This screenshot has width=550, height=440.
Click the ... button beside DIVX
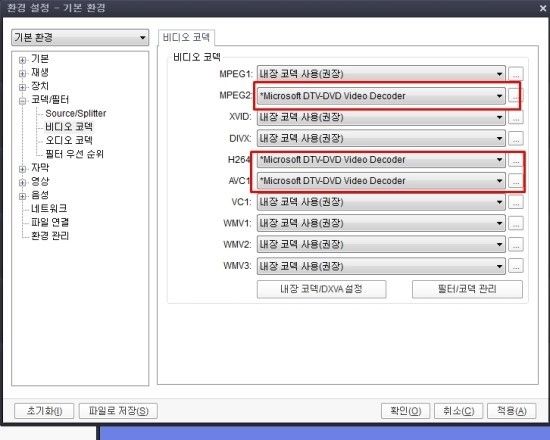(x=516, y=139)
